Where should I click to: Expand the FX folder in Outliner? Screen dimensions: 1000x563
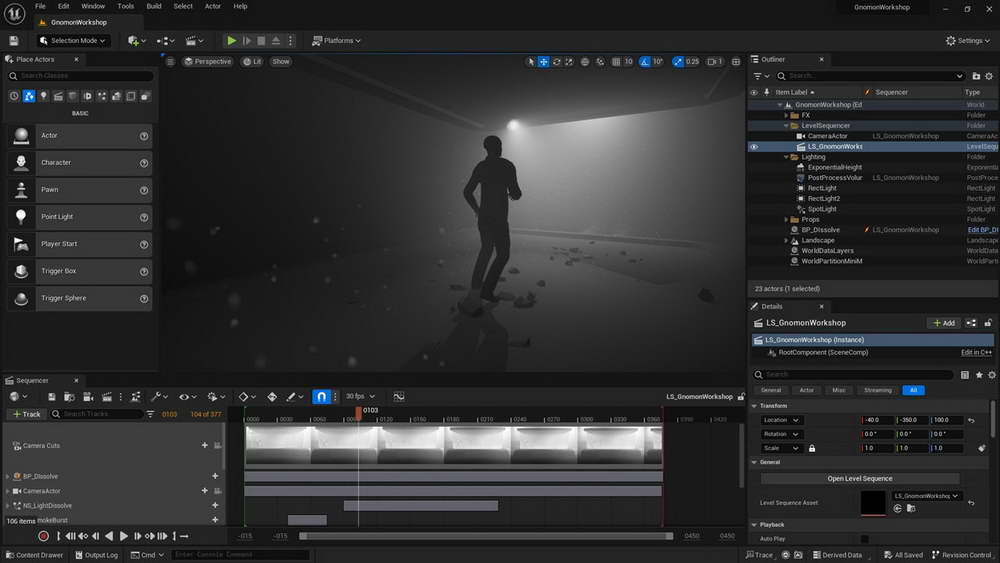[786, 115]
